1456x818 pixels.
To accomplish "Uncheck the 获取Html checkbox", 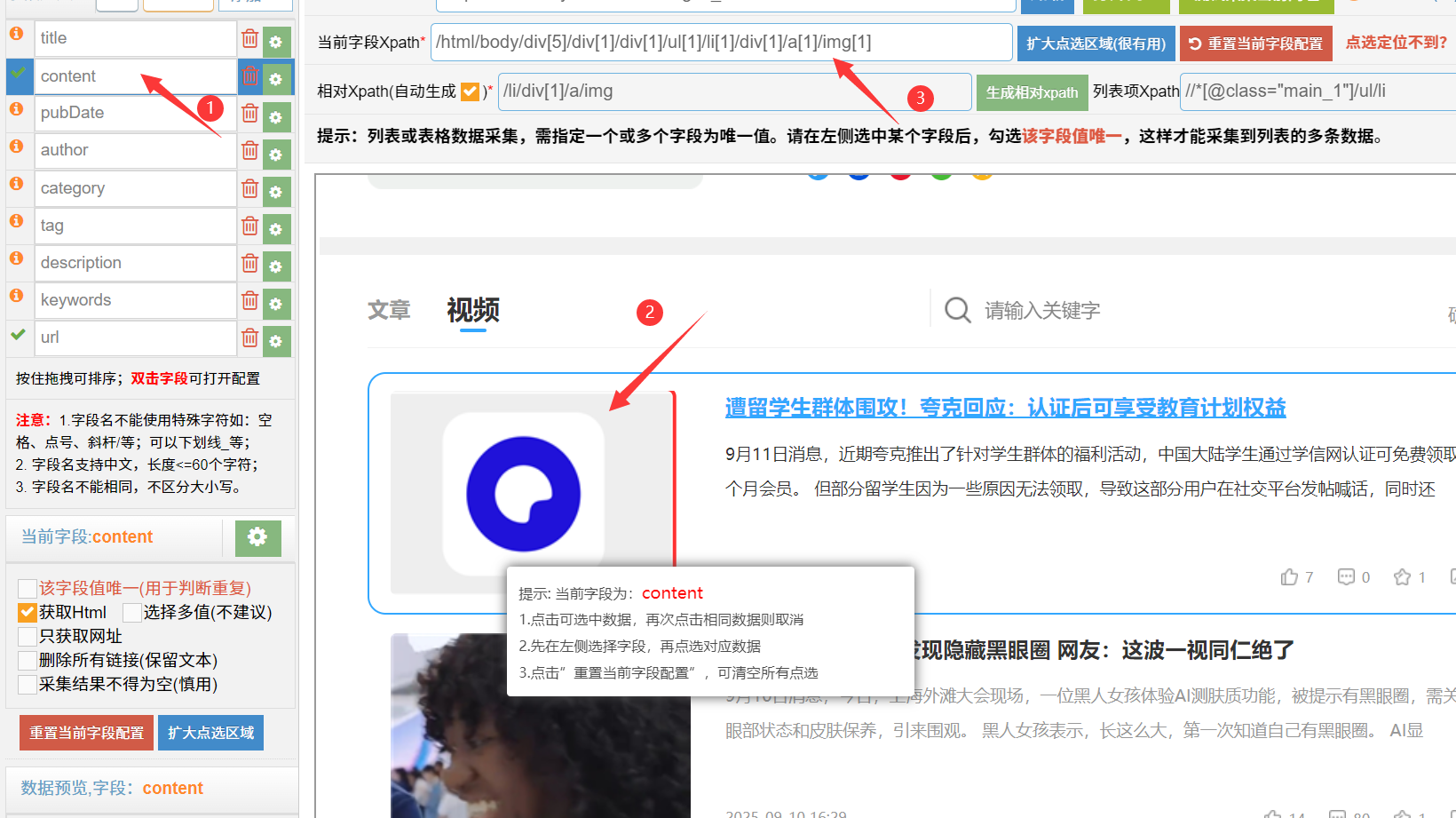I will click(28, 613).
